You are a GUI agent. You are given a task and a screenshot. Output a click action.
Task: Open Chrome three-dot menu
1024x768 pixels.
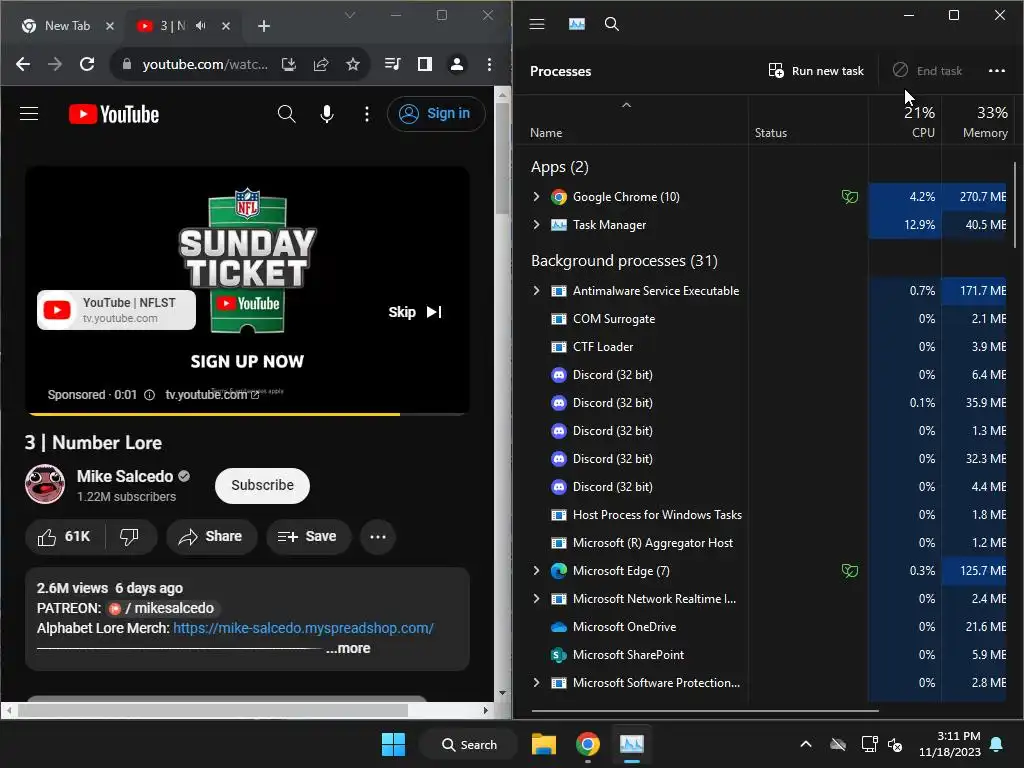click(x=489, y=64)
